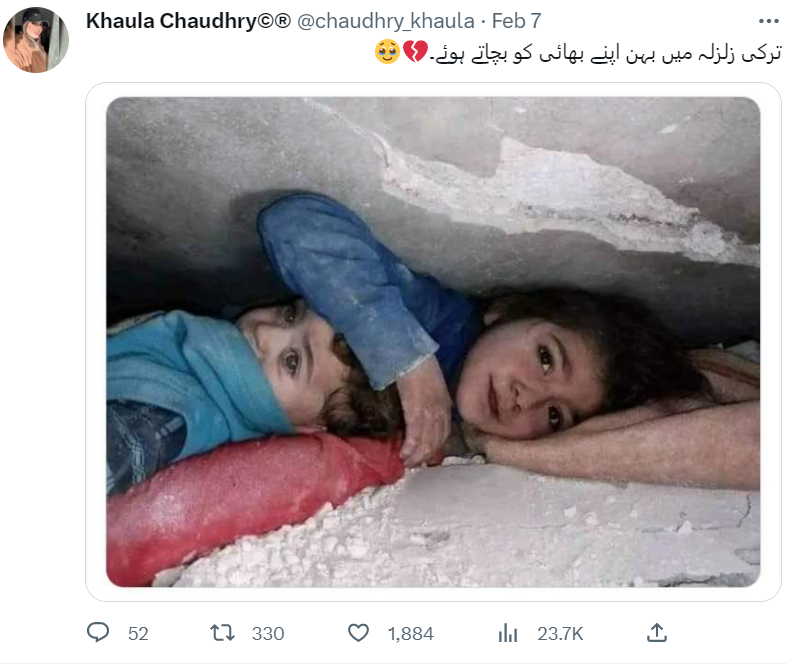787x672 pixels.
Task: Open the tweet's more options menu
Action: point(767,21)
